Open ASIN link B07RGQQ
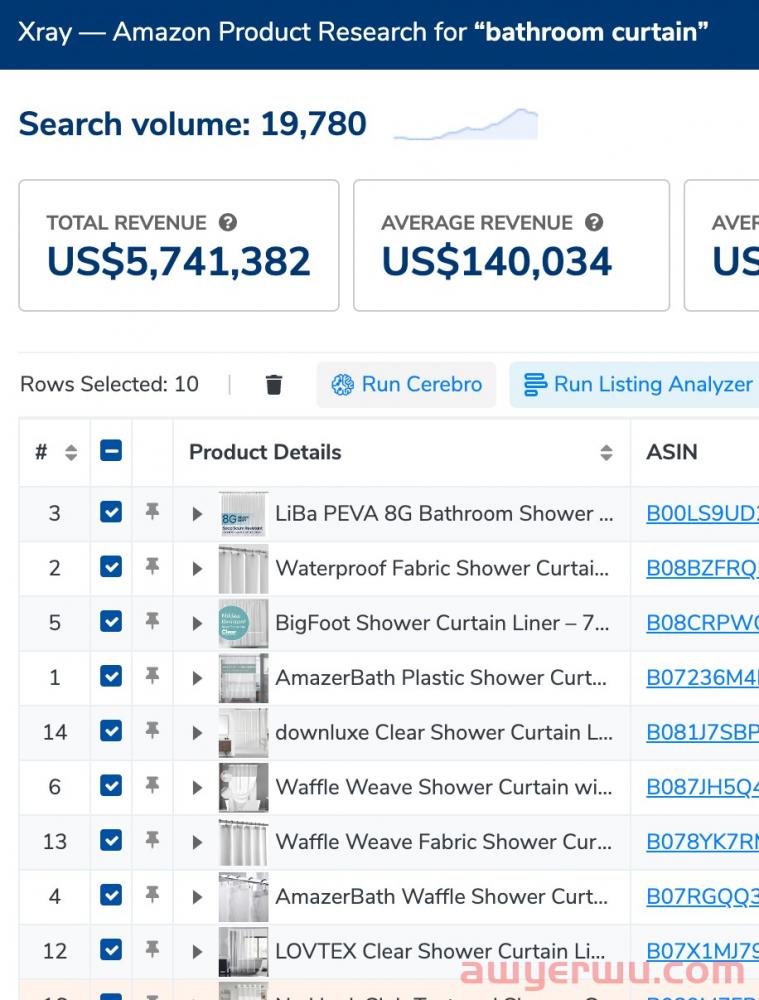Image resolution: width=759 pixels, height=1000 pixels. click(702, 897)
